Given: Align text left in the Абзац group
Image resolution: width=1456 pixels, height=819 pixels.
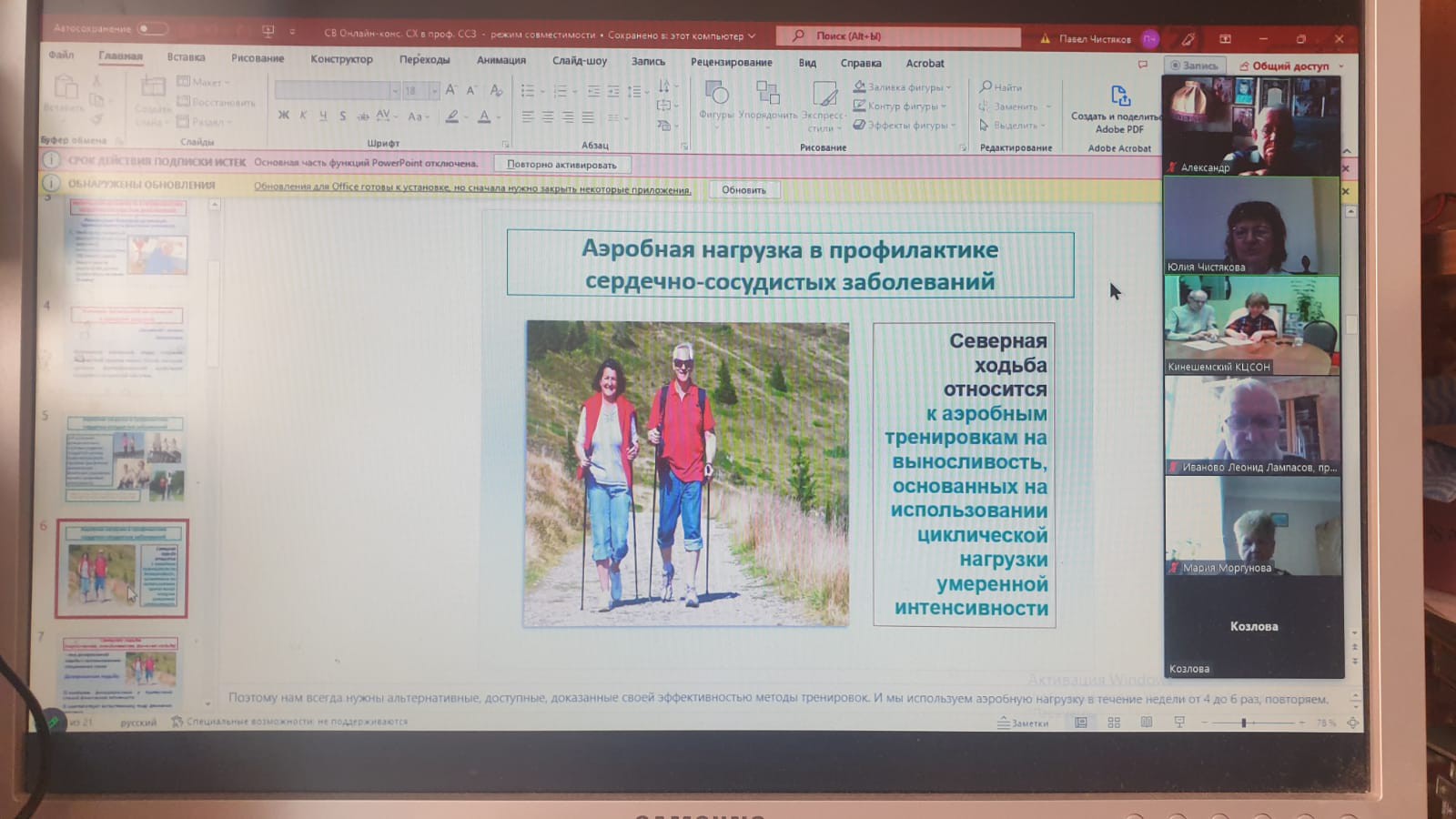Looking at the screenshot, I should (x=528, y=117).
